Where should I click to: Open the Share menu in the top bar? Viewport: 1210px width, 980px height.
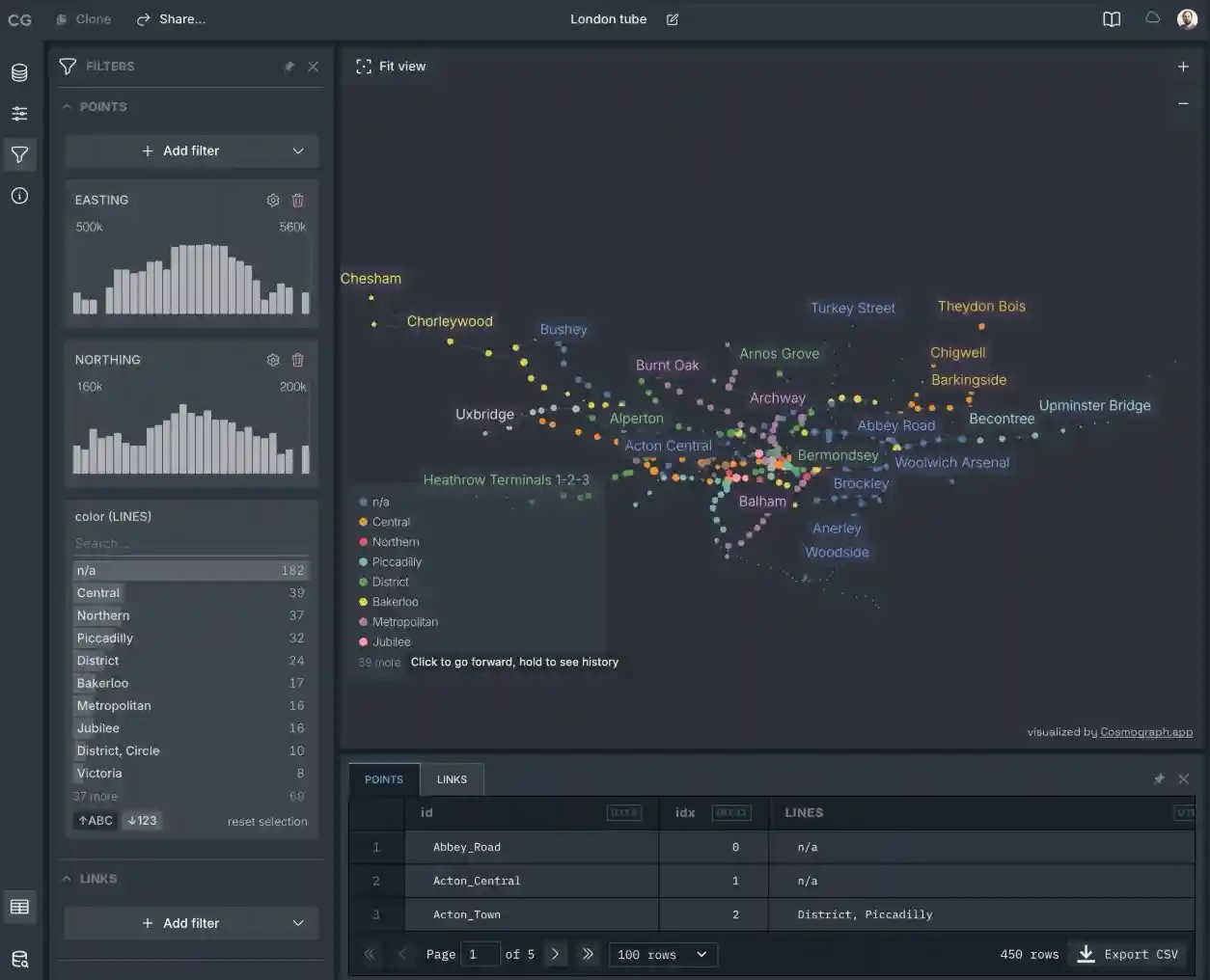click(x=171, y=18)
